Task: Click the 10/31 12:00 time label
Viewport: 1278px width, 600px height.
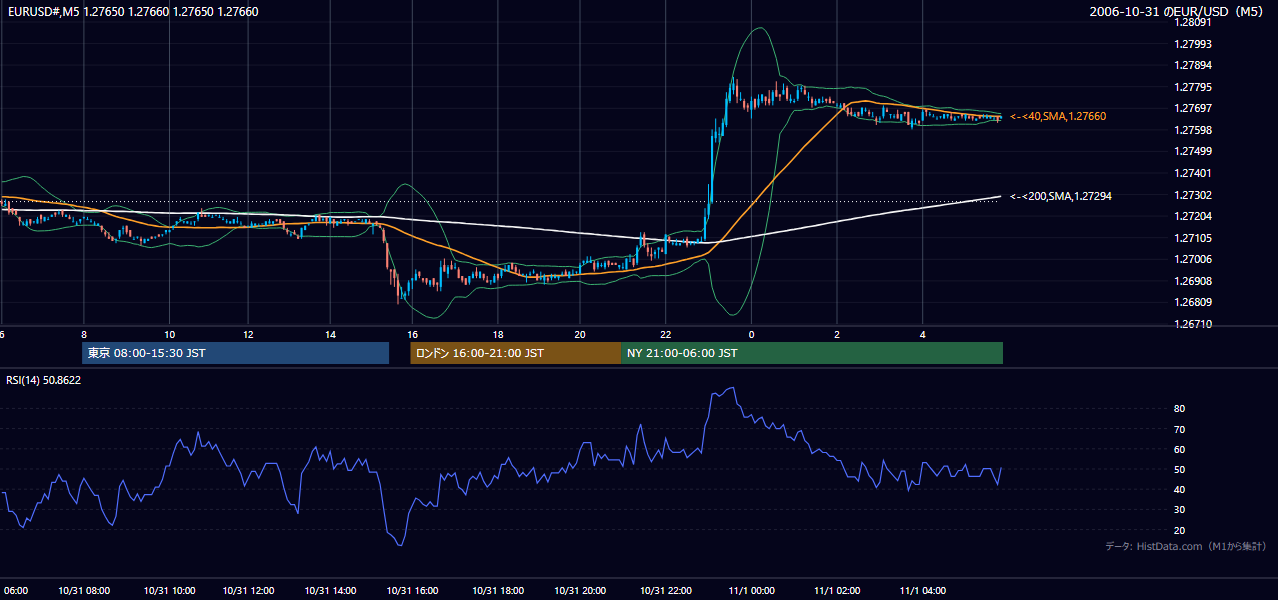Action: click(x=249, y=590)
